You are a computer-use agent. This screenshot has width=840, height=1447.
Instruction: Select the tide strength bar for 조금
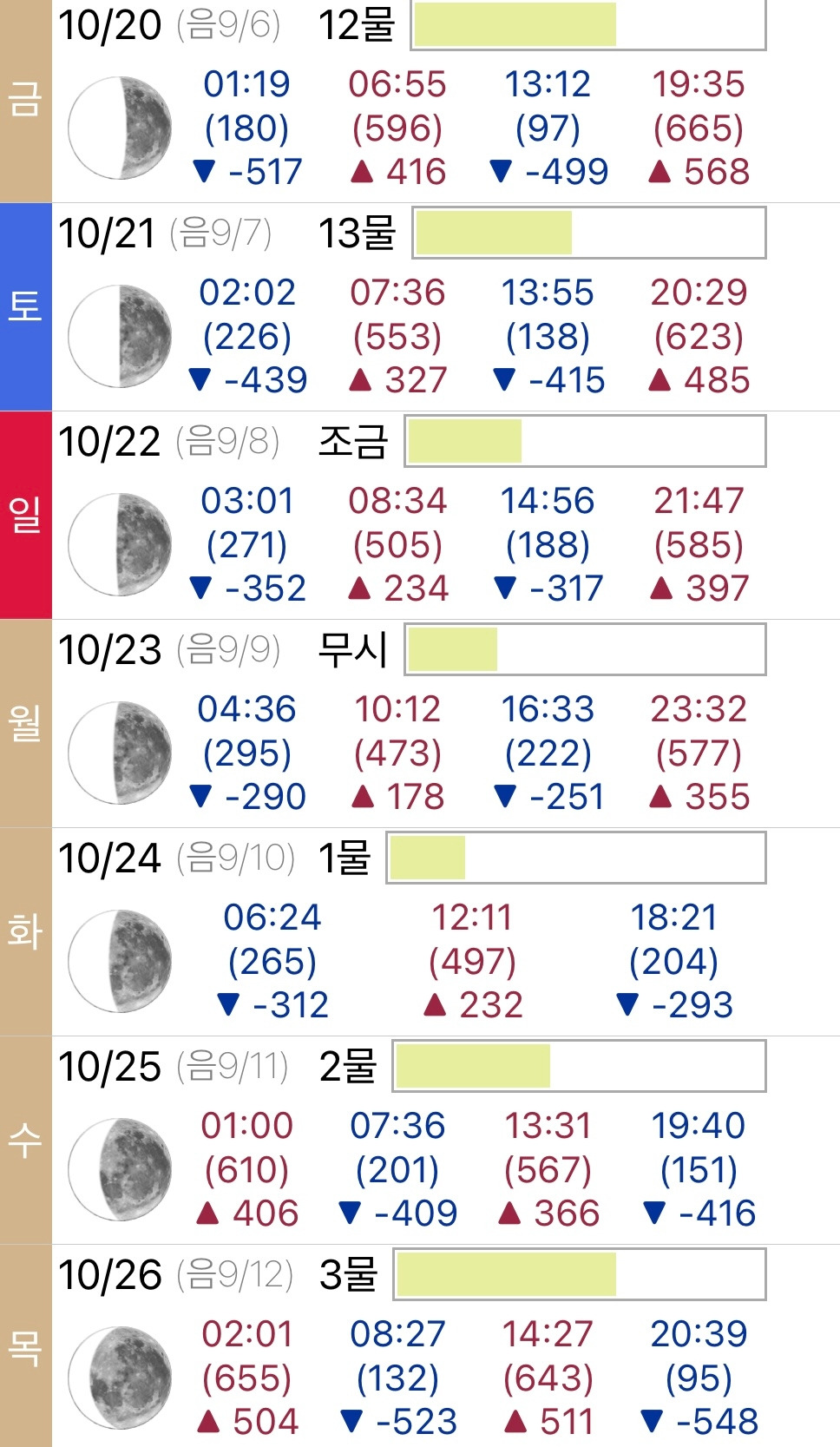[586, 441]
